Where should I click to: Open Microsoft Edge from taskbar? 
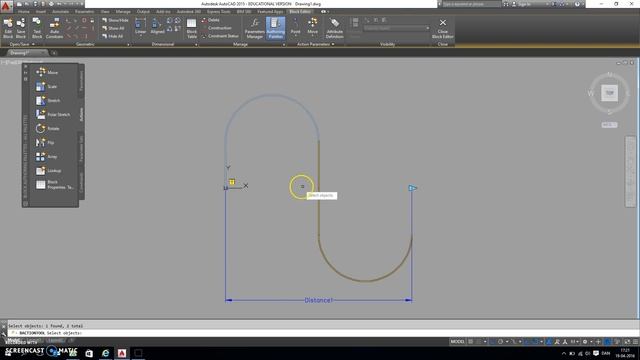click(105, 353)
